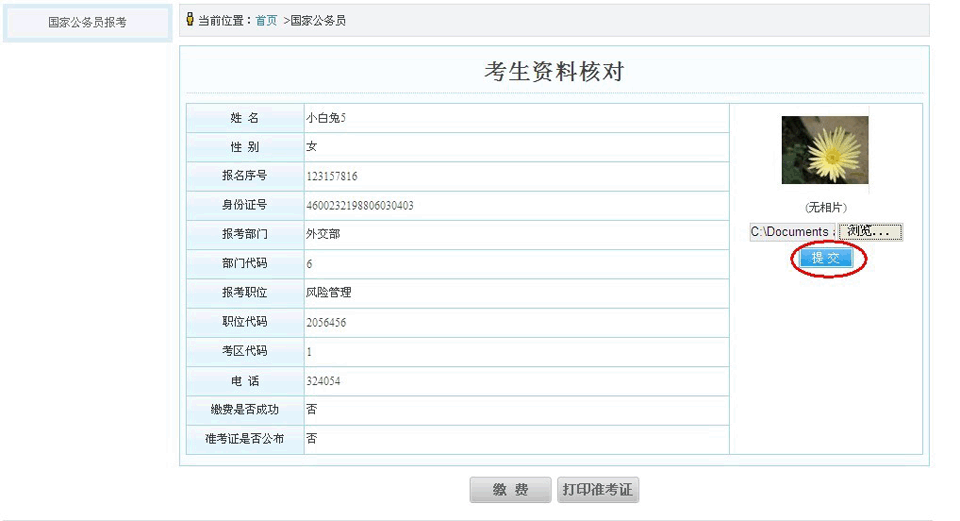Click the 浏览... browse button
The height and width of the screenshot is (521, 960).
[x=870, y=231]
